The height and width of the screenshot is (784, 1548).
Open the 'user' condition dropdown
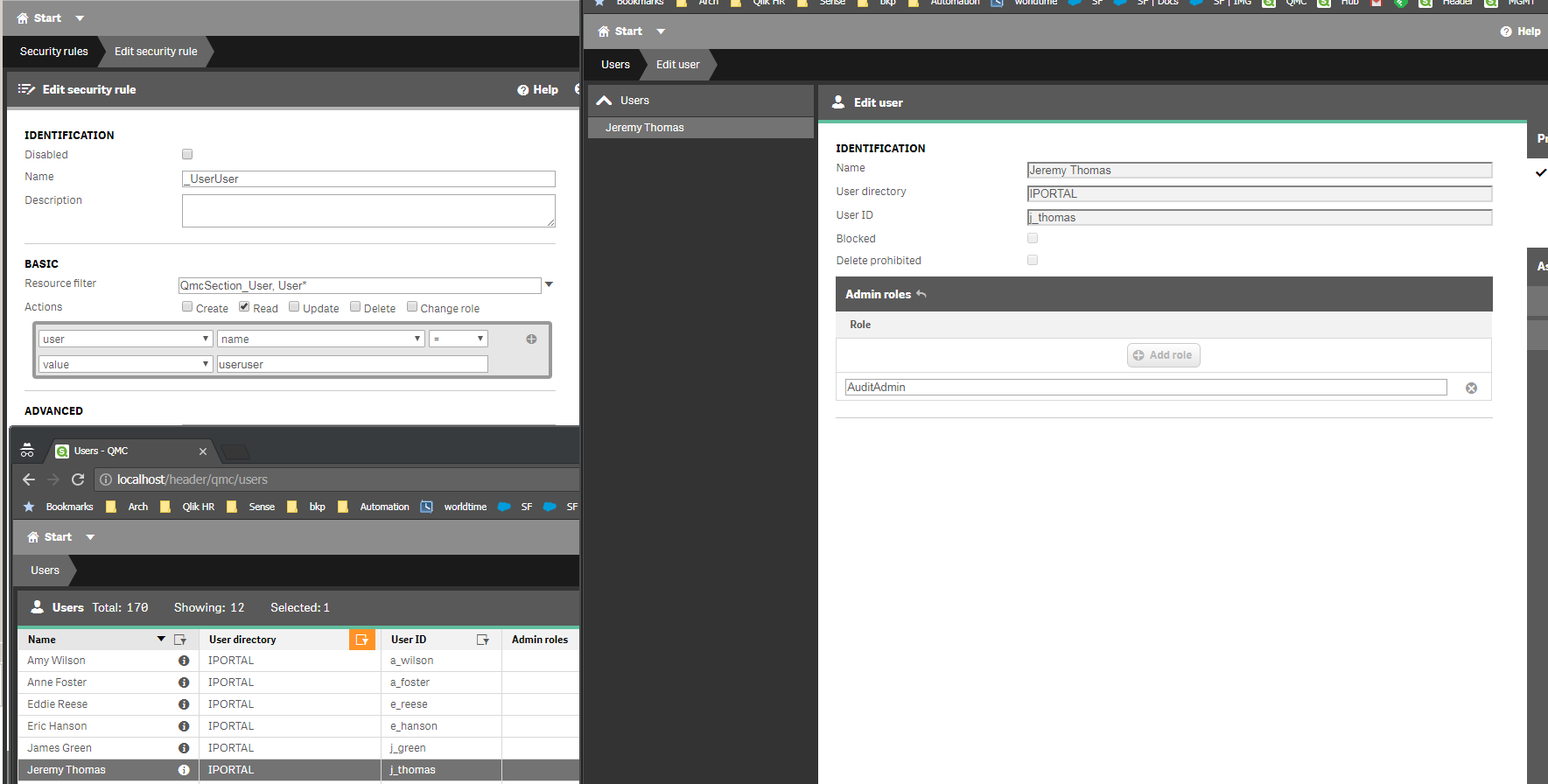point(126,339)
